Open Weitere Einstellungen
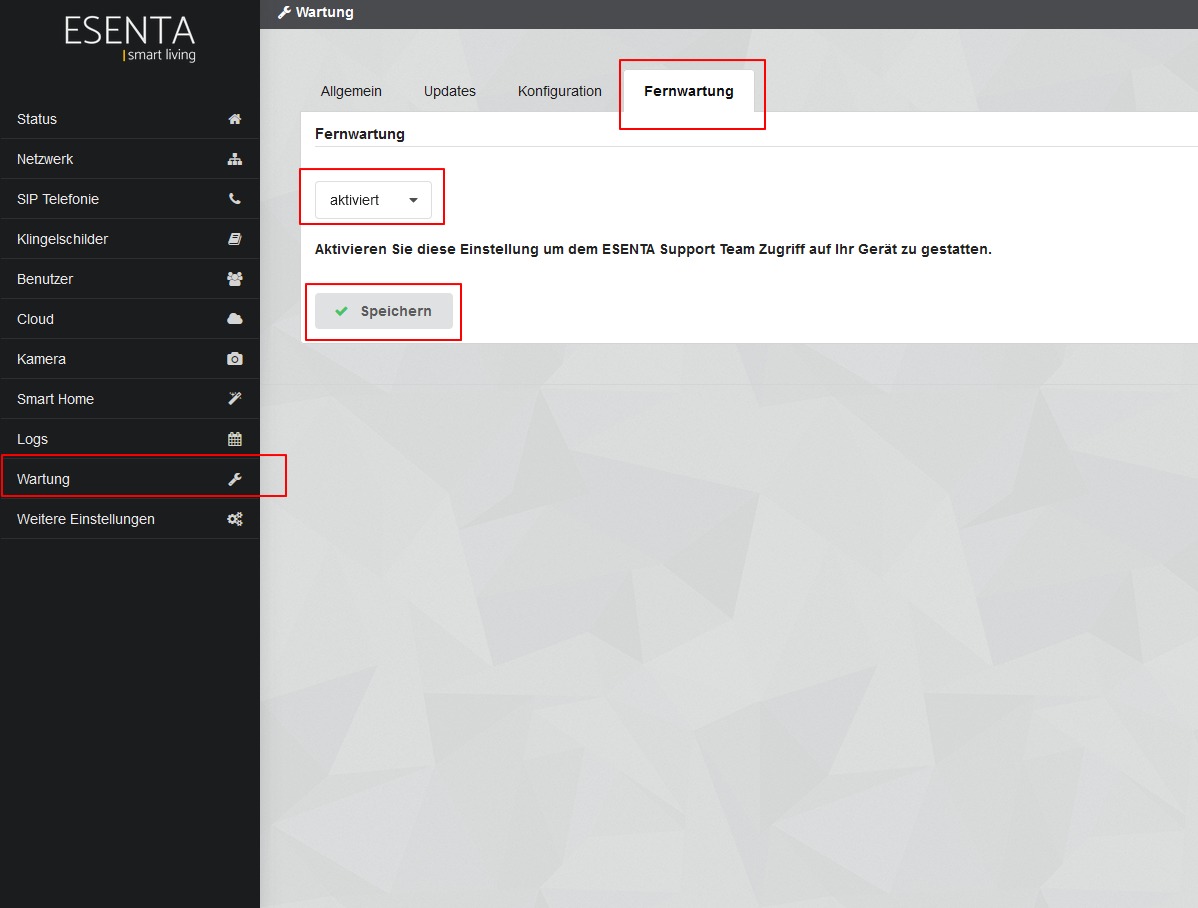 coord(130,519)
